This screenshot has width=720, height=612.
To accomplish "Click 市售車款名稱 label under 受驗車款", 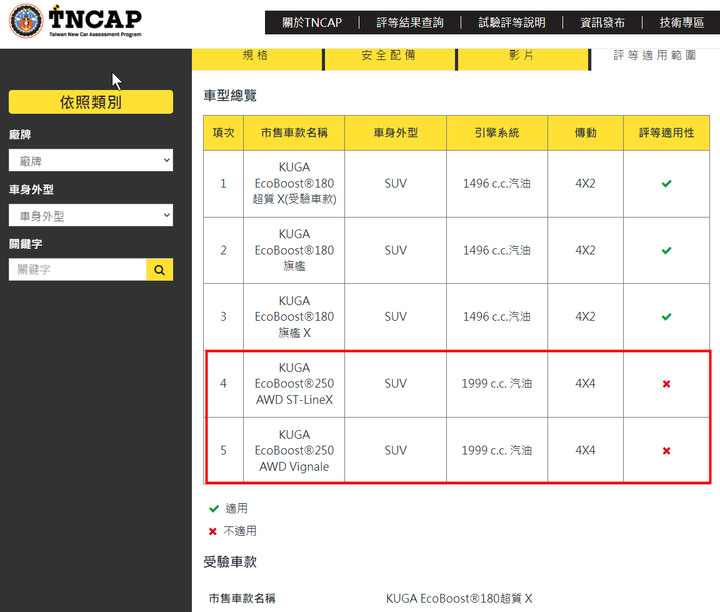I will click(242, 599).
